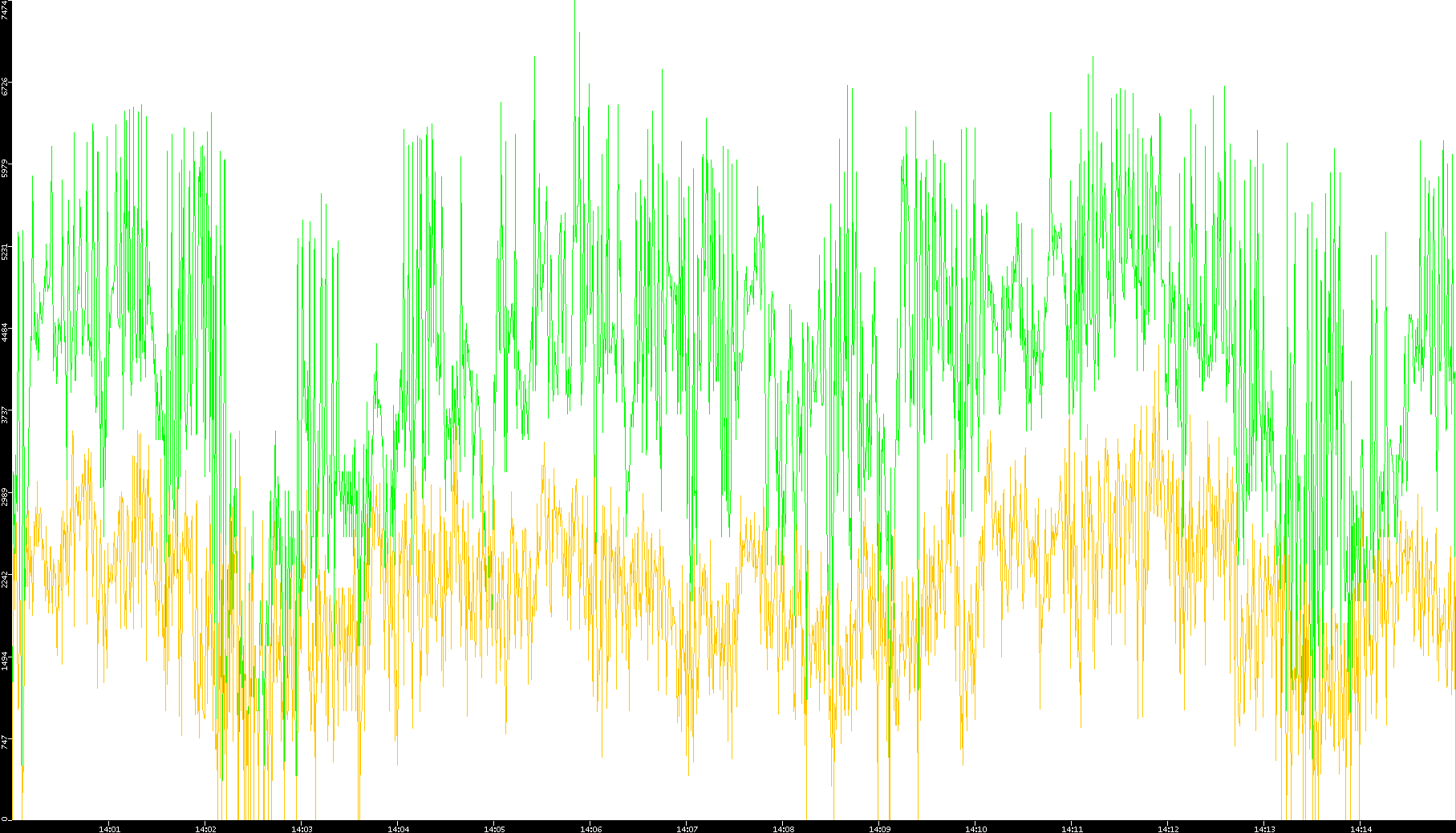The height and width of the screenshot is (833, 1456).
Task: Select the 14:13 time axis label
Action: [1264, 829]
